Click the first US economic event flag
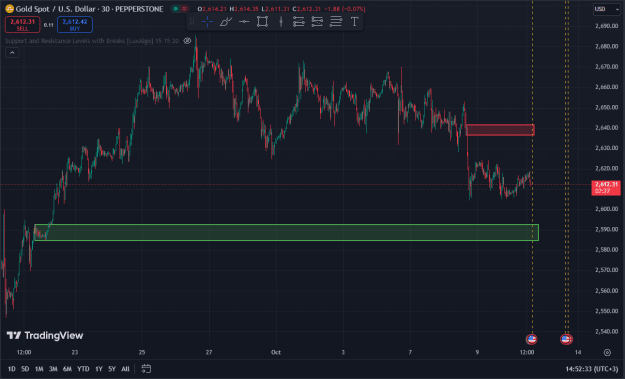The image size is (625, 379). 531,340
